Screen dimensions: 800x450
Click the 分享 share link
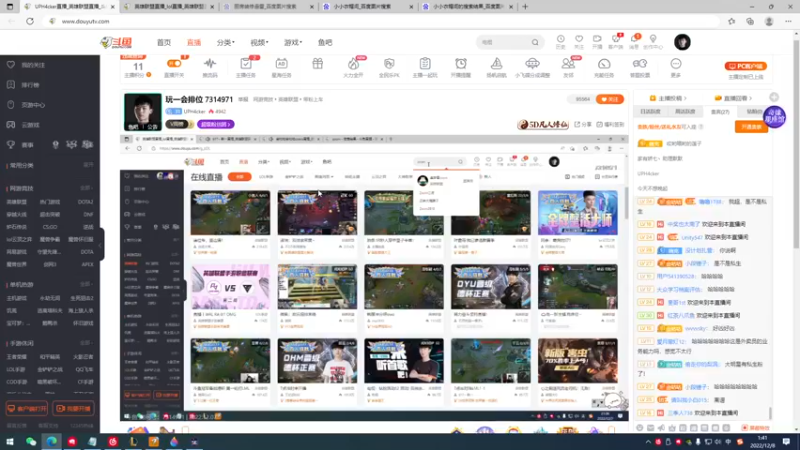point(583,124)
